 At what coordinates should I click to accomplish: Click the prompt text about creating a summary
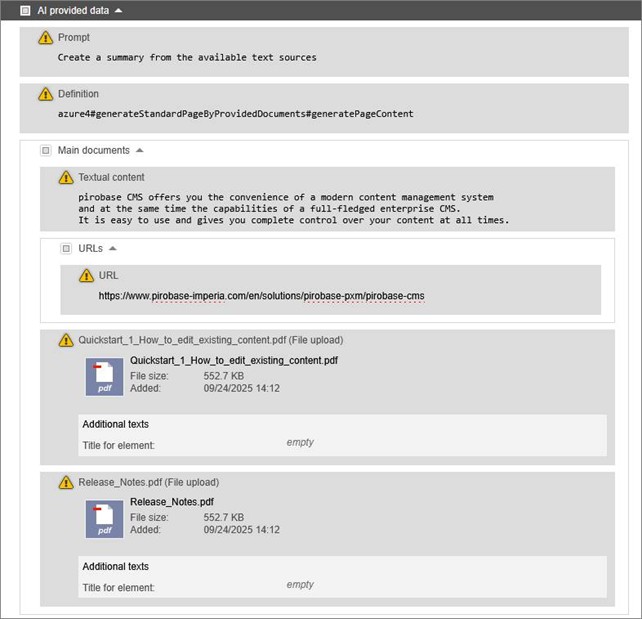[187, 57]
